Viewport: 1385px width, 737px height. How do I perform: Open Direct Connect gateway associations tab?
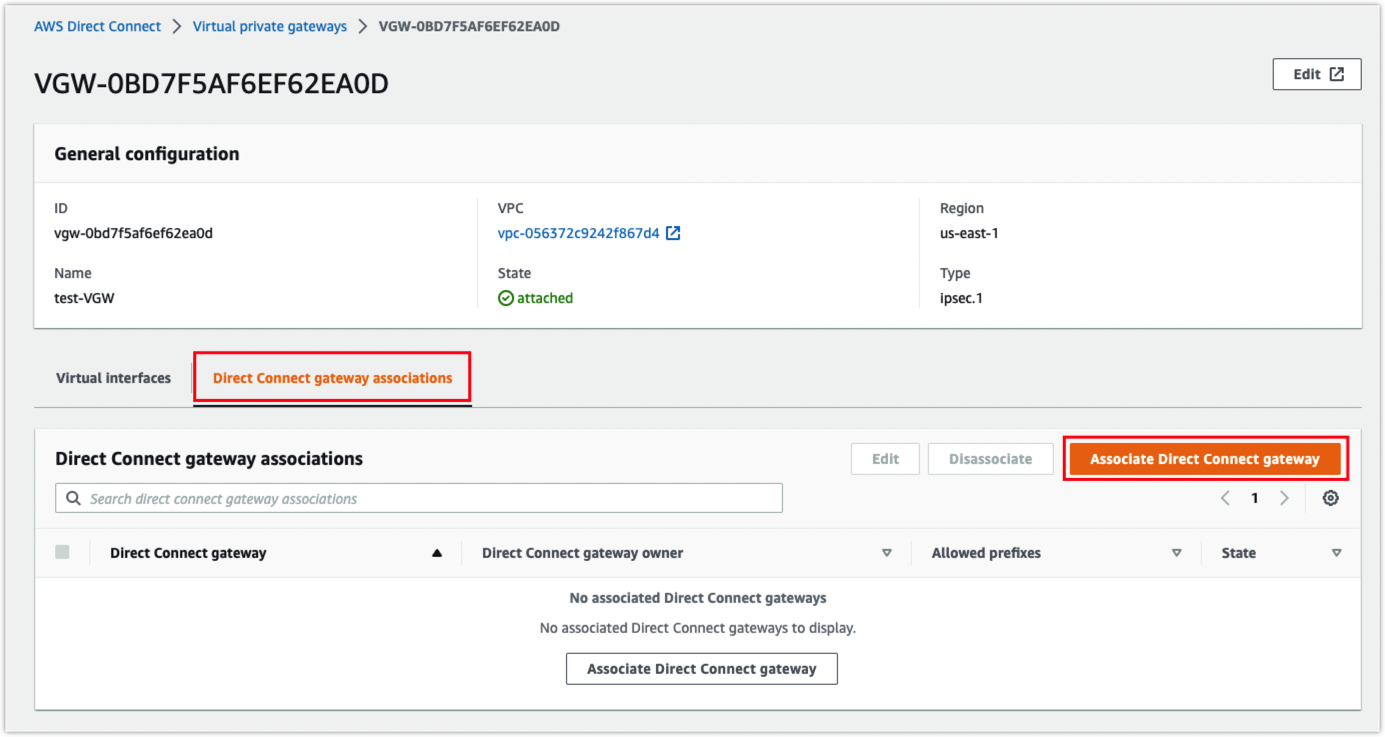332,378
